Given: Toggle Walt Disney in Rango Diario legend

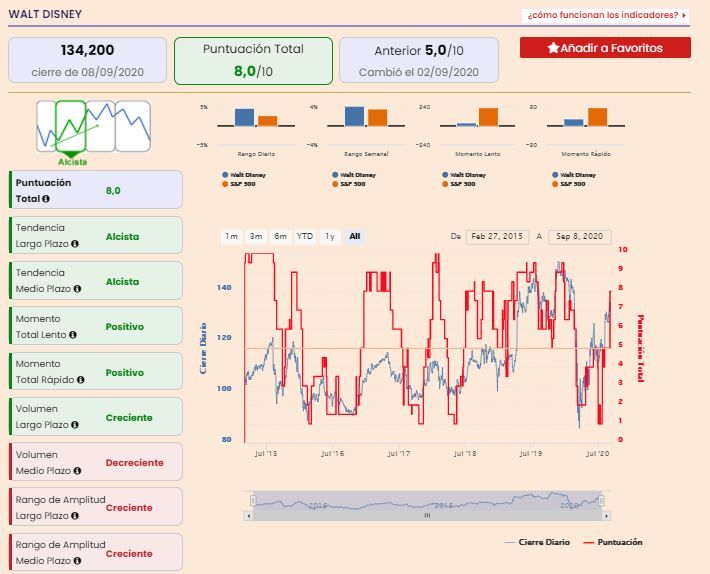Looking at the screenshot, I should click(244, 175).
